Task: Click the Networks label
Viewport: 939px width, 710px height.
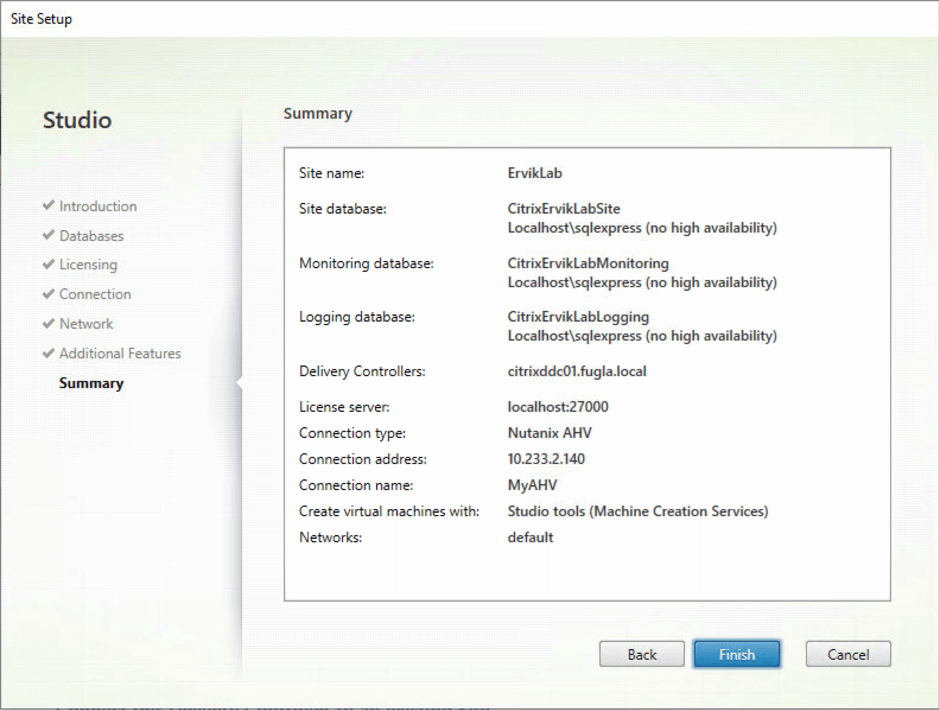Action: tap(330, 537)
